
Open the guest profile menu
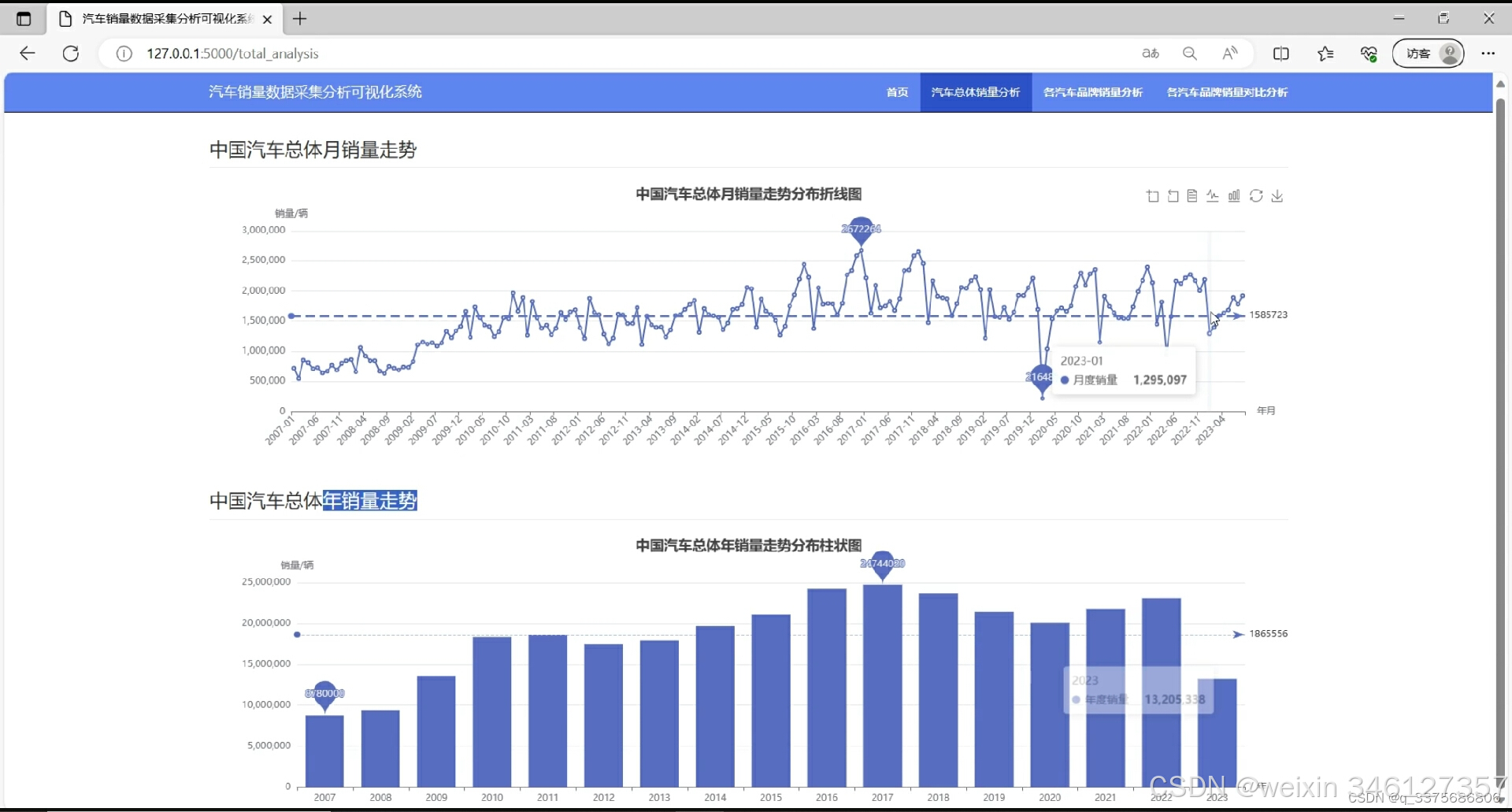tap(1429, 53)
